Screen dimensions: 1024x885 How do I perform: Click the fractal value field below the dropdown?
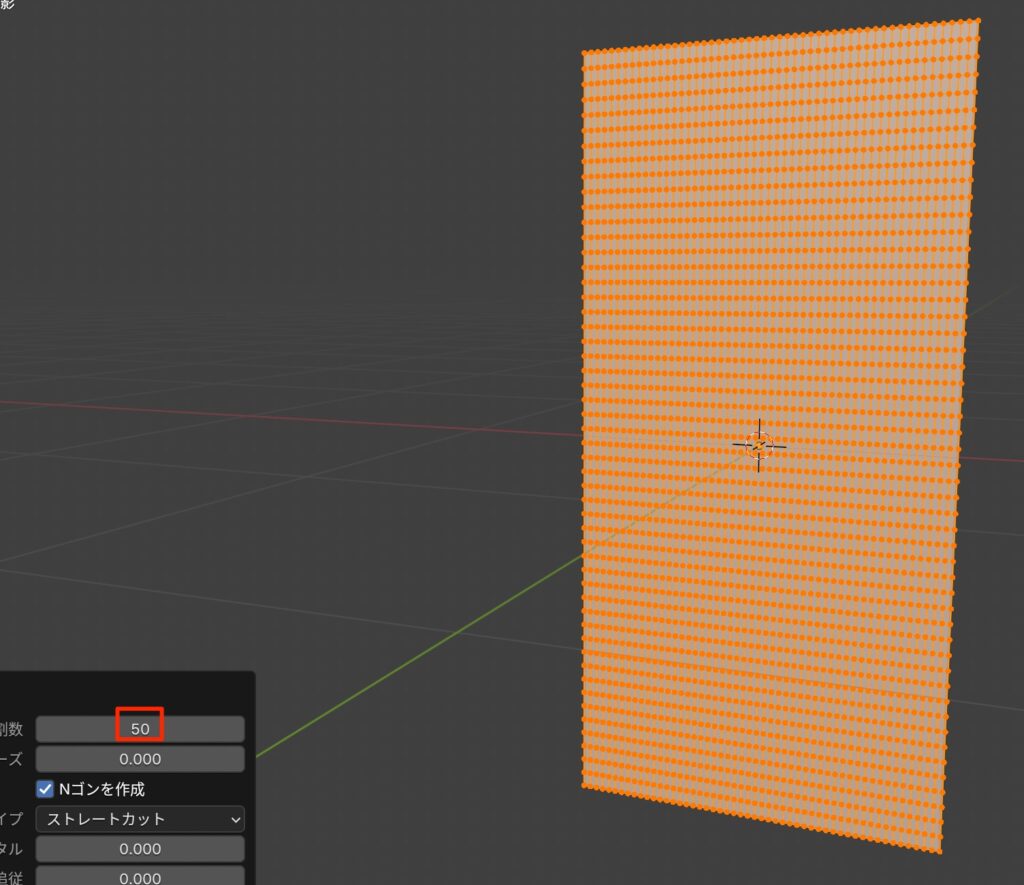click(x=139, y=849)
